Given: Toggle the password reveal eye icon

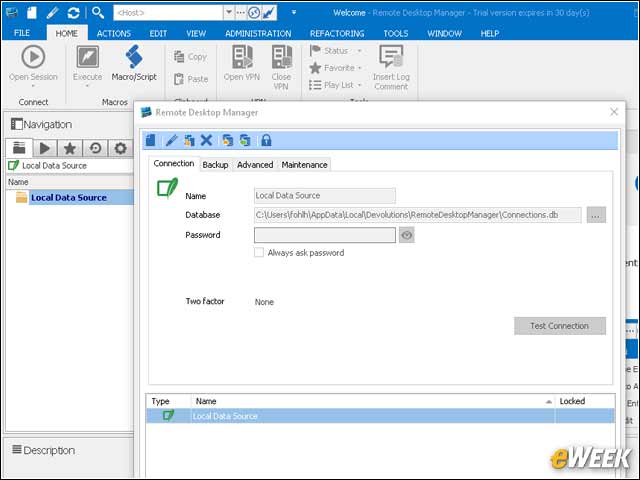Looking at the screenshot, I should coord(407,235).
